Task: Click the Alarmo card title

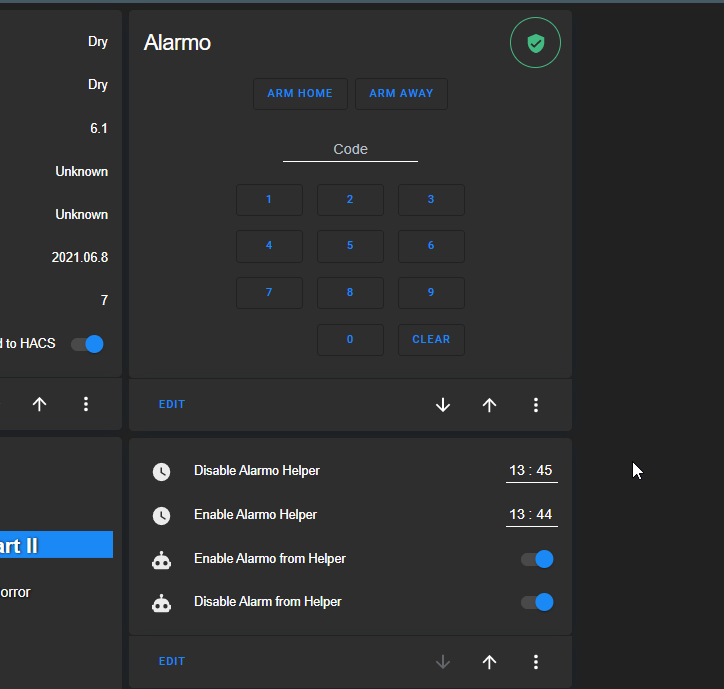Action: (x=177, y=43)
